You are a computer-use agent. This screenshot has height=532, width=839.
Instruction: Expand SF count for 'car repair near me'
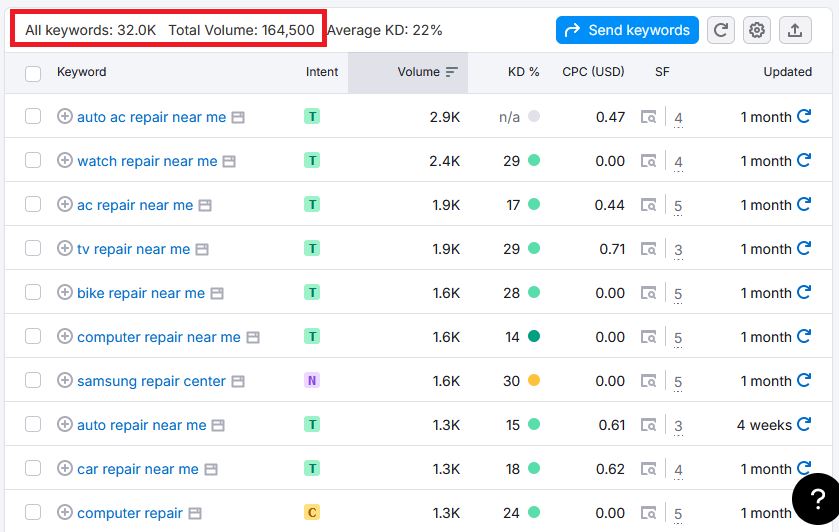678,470
